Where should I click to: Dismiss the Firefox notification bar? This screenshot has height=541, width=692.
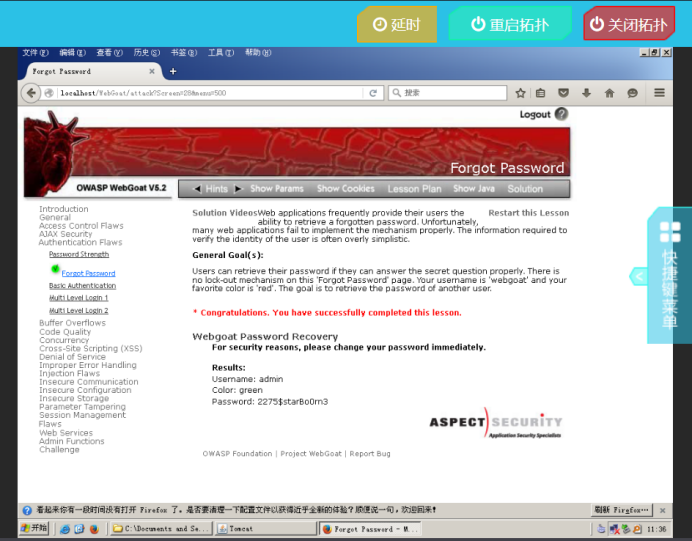[x=662, y=510]
